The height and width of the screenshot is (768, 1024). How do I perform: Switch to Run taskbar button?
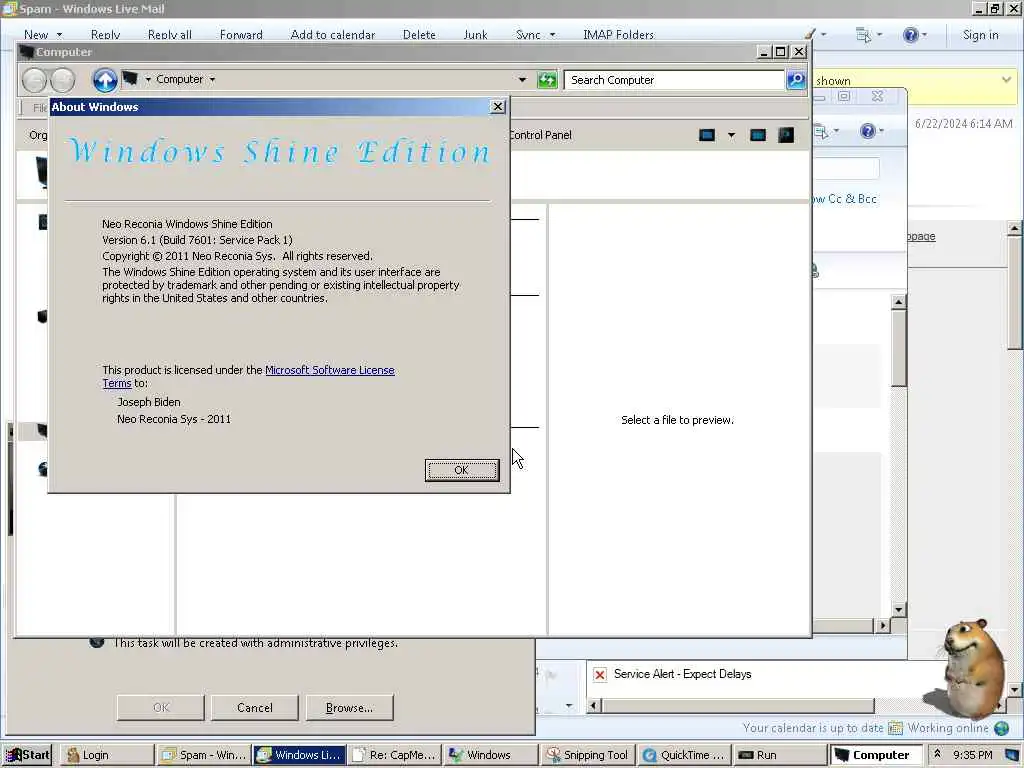(778, 755)
